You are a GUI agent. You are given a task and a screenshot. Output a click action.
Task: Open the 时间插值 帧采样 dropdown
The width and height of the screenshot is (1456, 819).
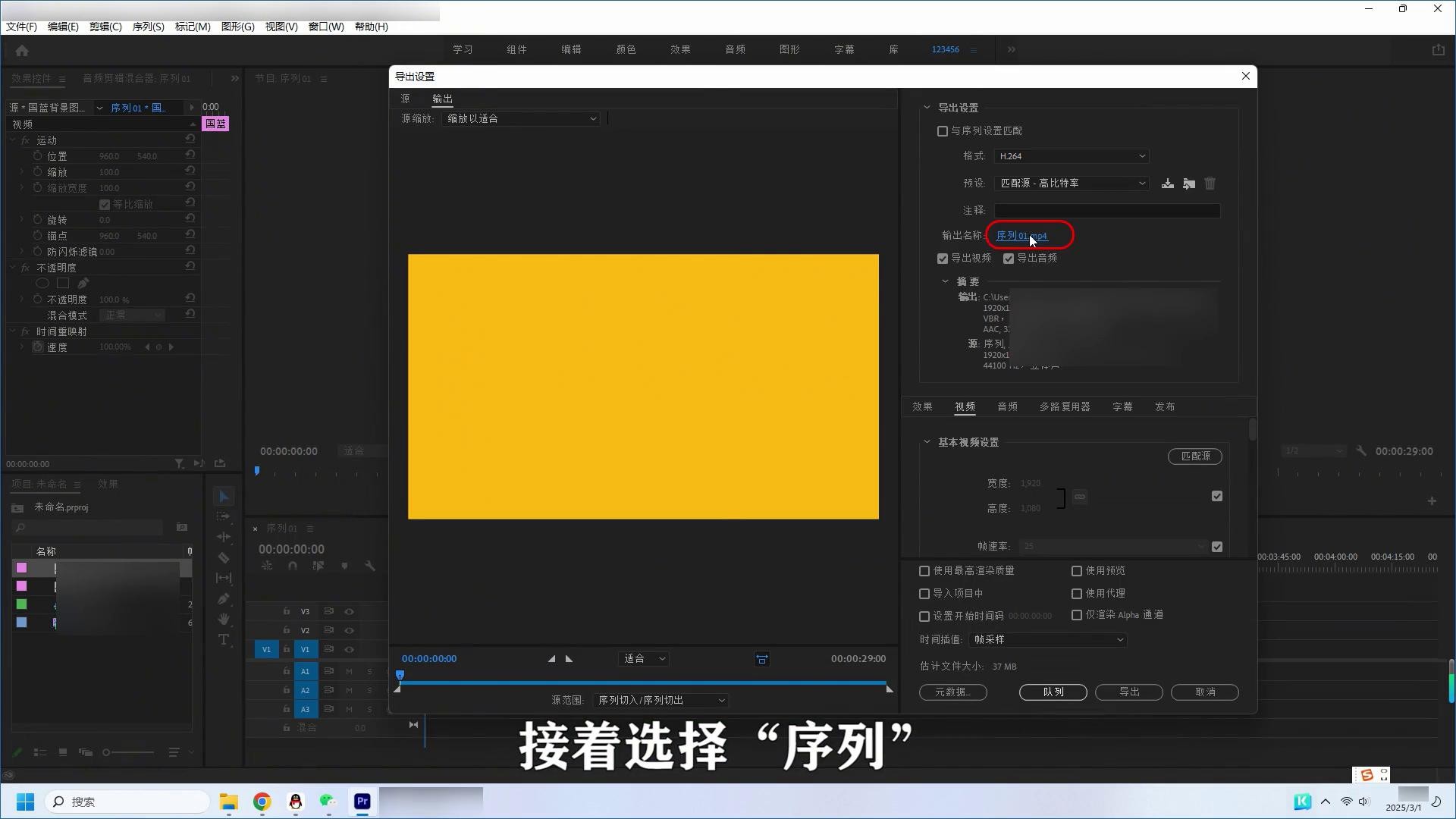pyautogui.click(x=1047, y=640)
